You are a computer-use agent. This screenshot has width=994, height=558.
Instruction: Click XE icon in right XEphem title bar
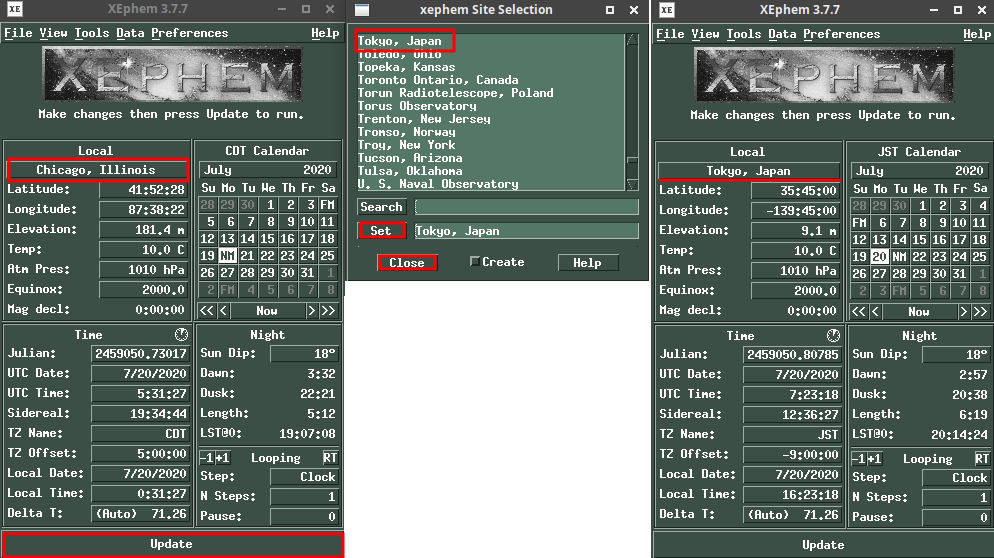[x=666, y=10]
